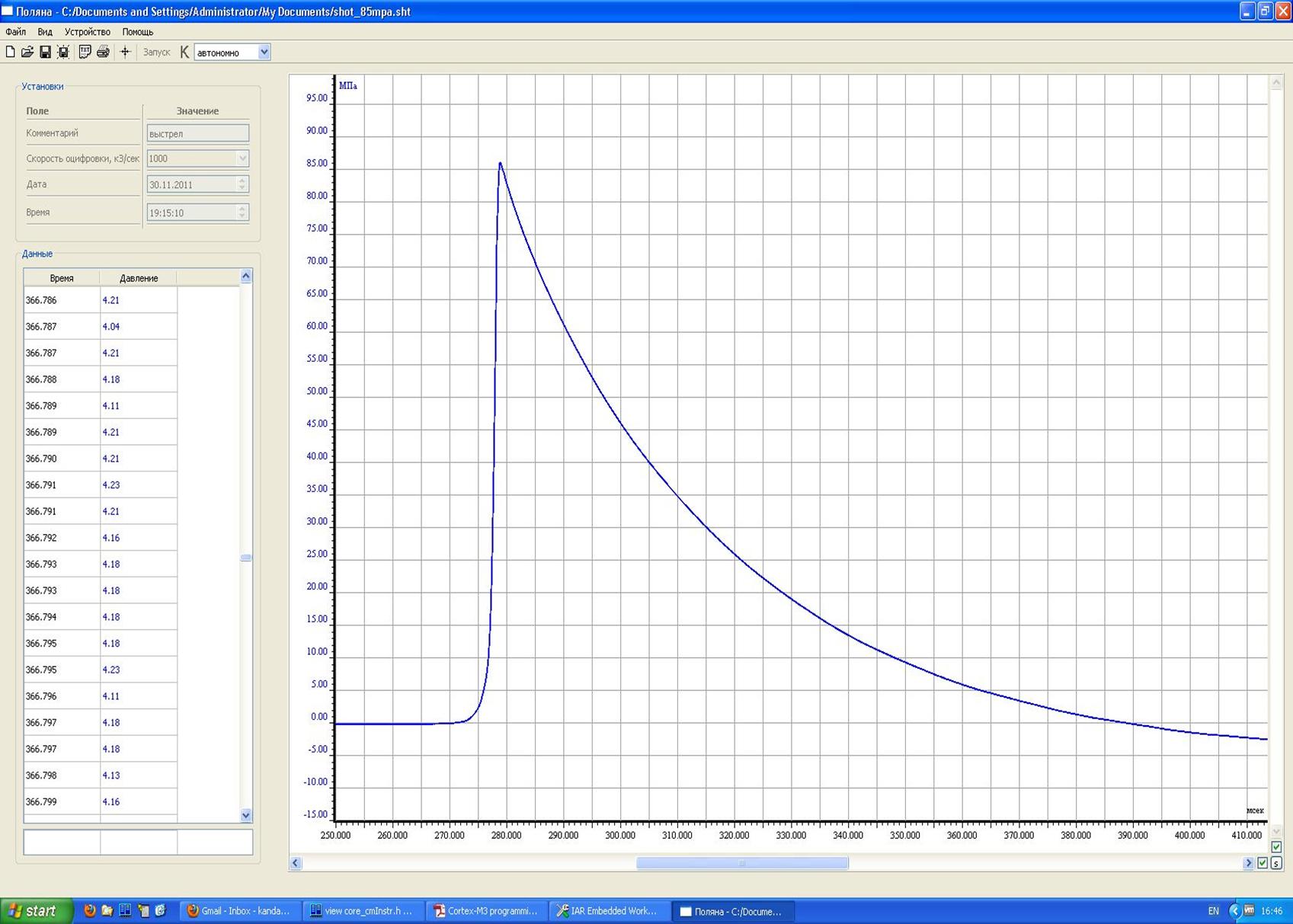1293x924 pixels.
Task: Open a file with the folder icon
Action: pyautogui.click(x=27, y=52)
